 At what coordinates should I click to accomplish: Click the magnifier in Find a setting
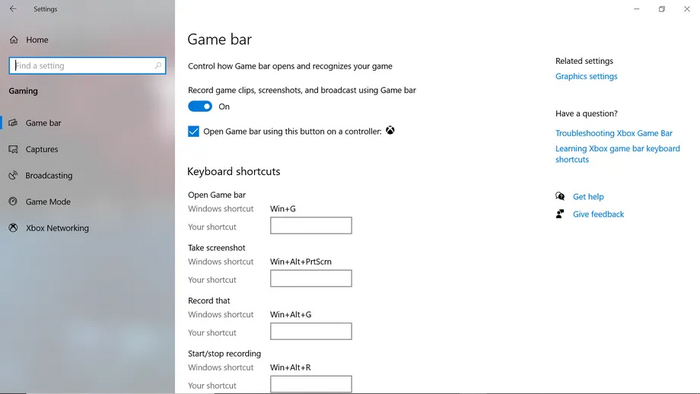point(158,66)
